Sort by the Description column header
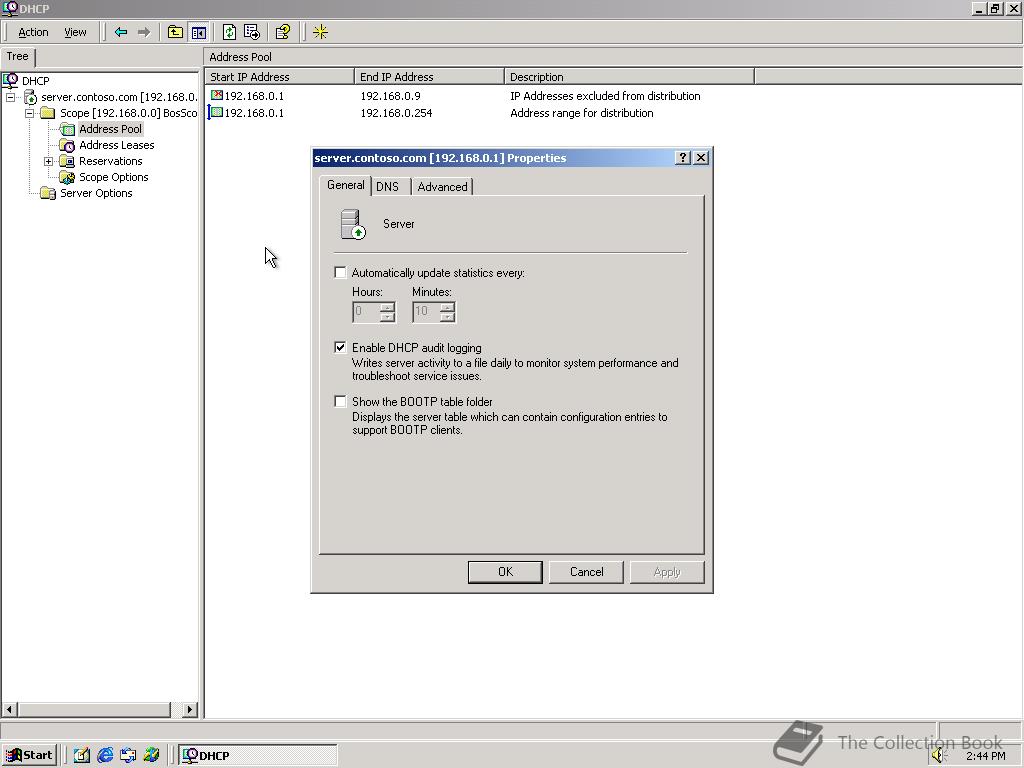Image resolution: width=1024 pixels, height=768 pixels. click(630, 76)
